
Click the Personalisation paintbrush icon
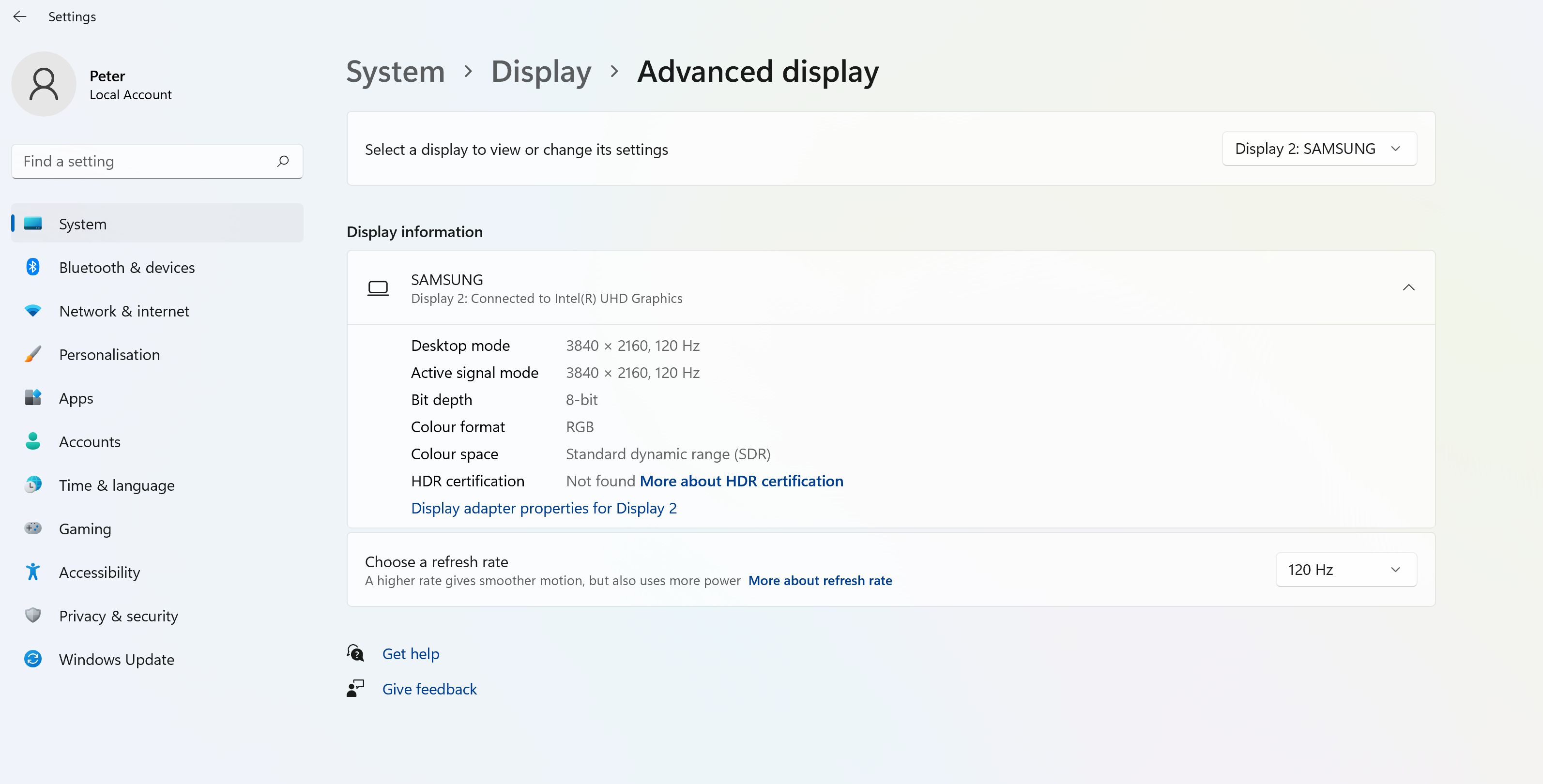pos(33,354)
